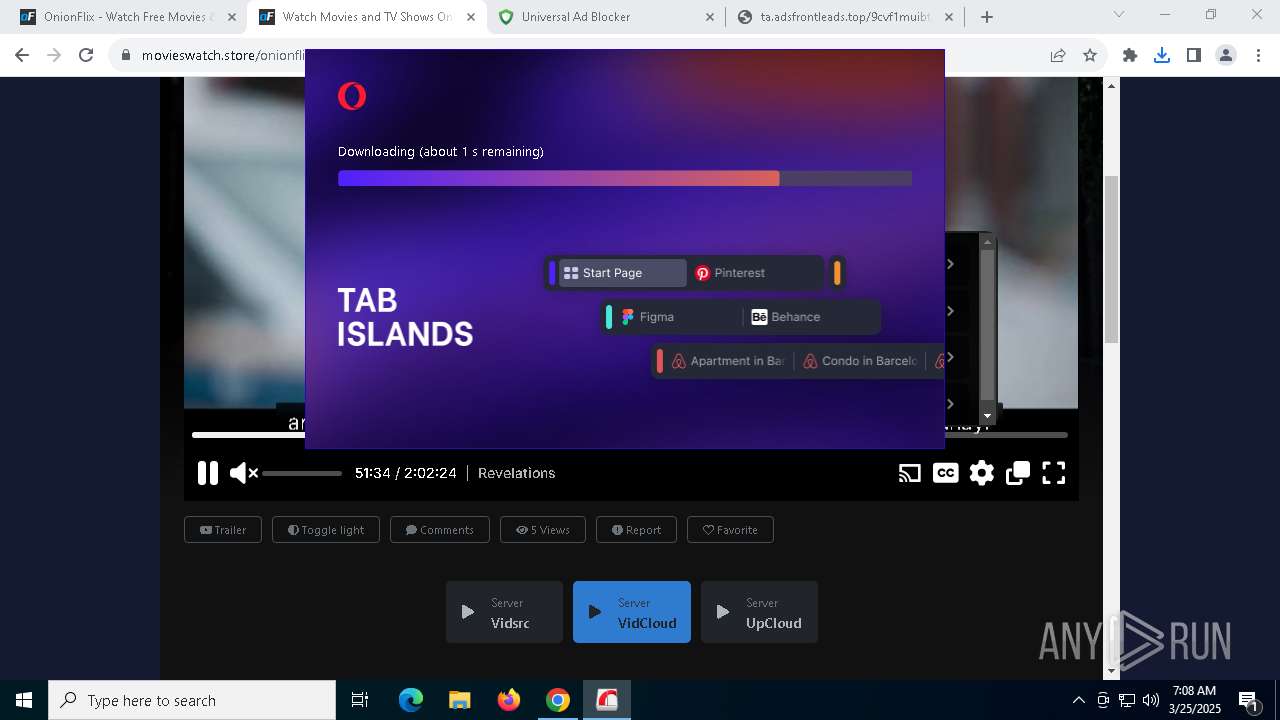The width and height of the screenshot is (1280, 720).
Task: Open video player settings gear
Action: 982,473
